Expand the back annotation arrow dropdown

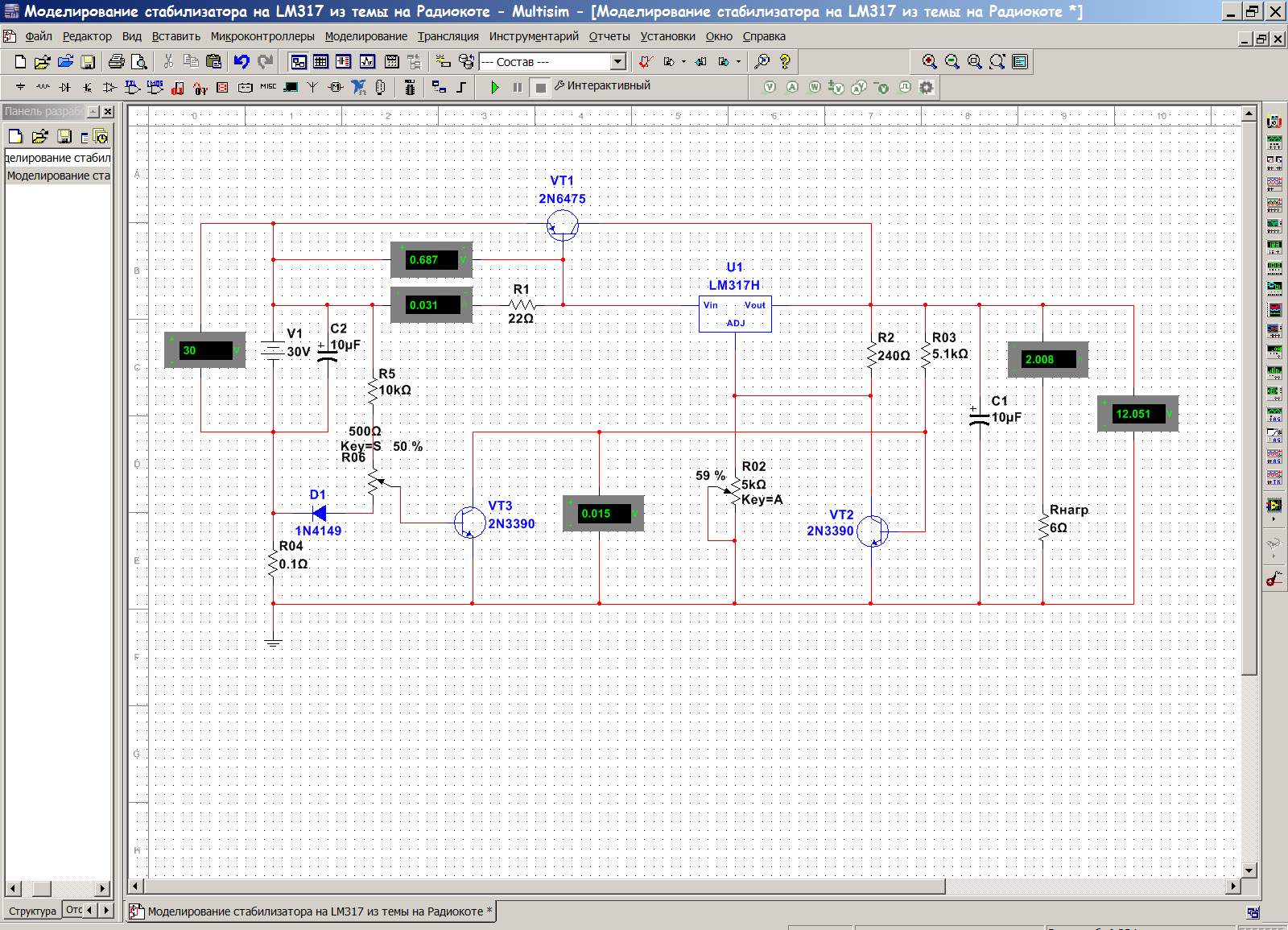(683, 62)
